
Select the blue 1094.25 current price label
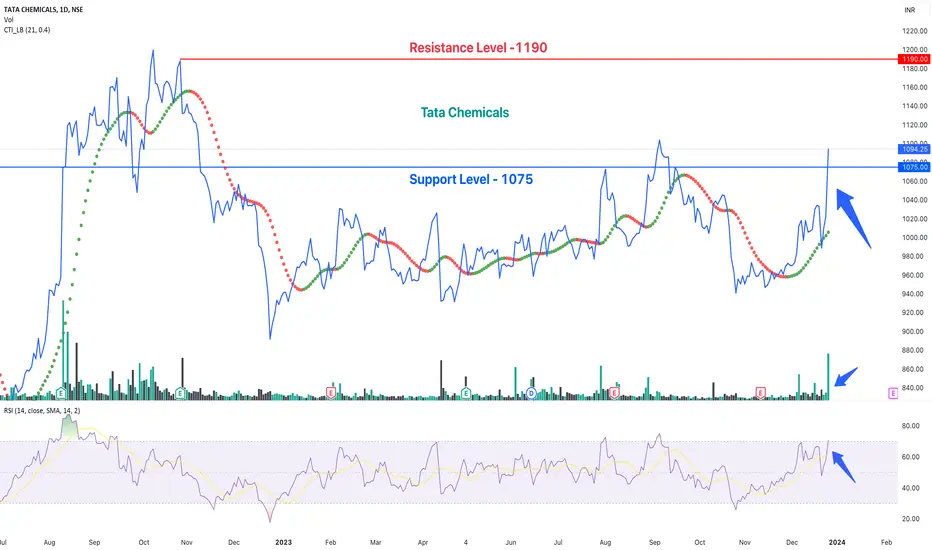914,149
